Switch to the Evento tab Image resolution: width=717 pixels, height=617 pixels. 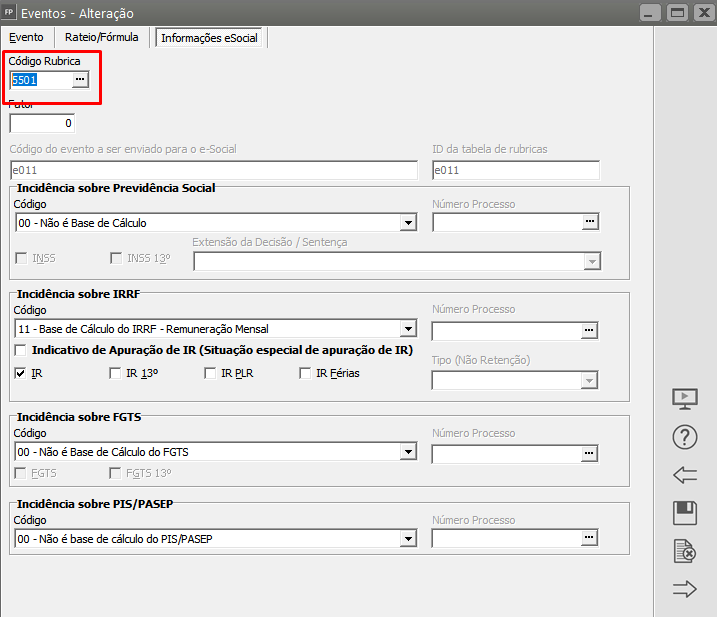tap(27, 38)
